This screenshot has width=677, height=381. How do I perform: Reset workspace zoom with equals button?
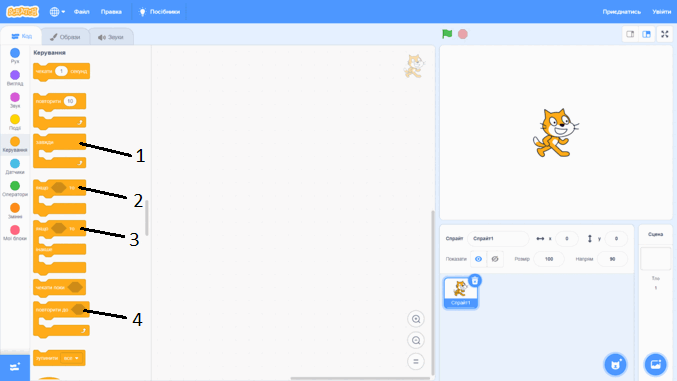click(x=416, y=362)
